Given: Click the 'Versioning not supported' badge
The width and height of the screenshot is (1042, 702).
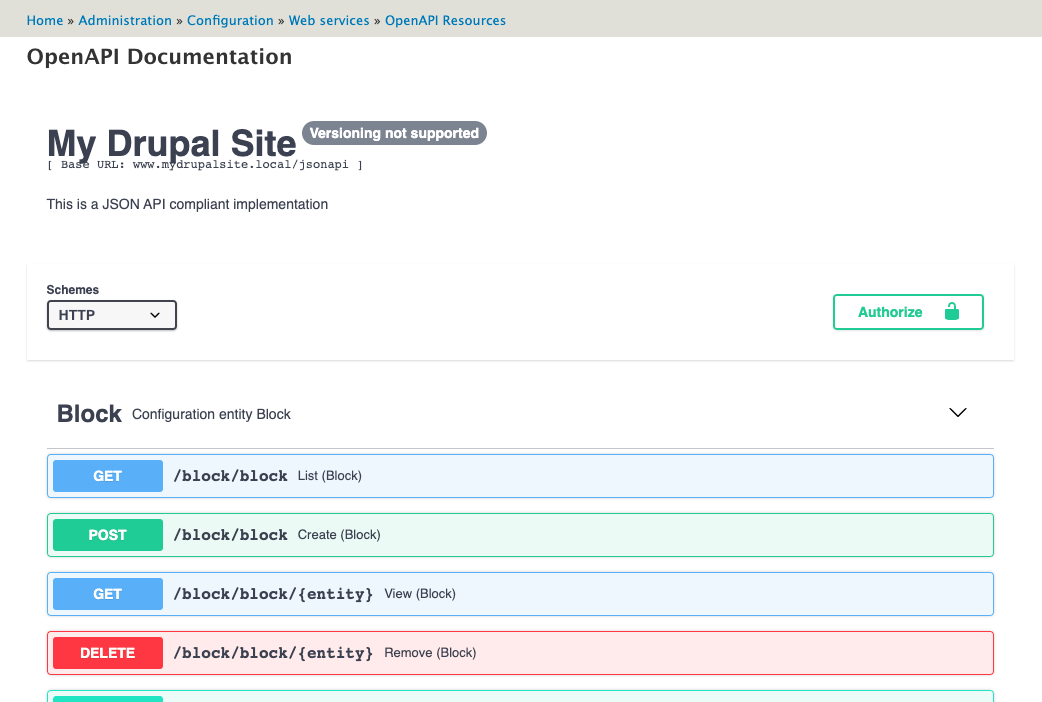Looking at the screenshot, I should point(394,133).
